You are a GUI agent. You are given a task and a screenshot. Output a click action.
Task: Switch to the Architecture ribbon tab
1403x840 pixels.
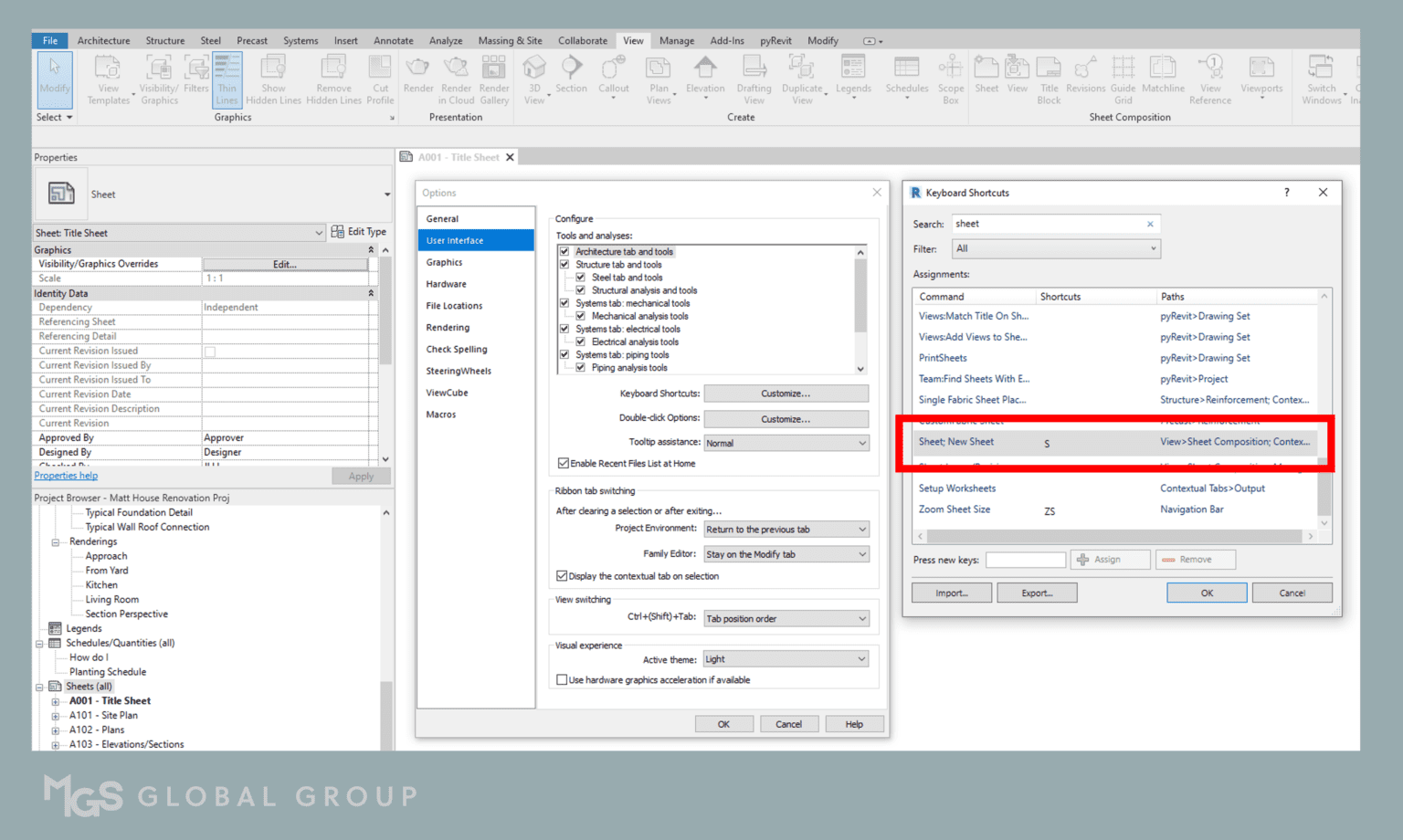(103, 40)
